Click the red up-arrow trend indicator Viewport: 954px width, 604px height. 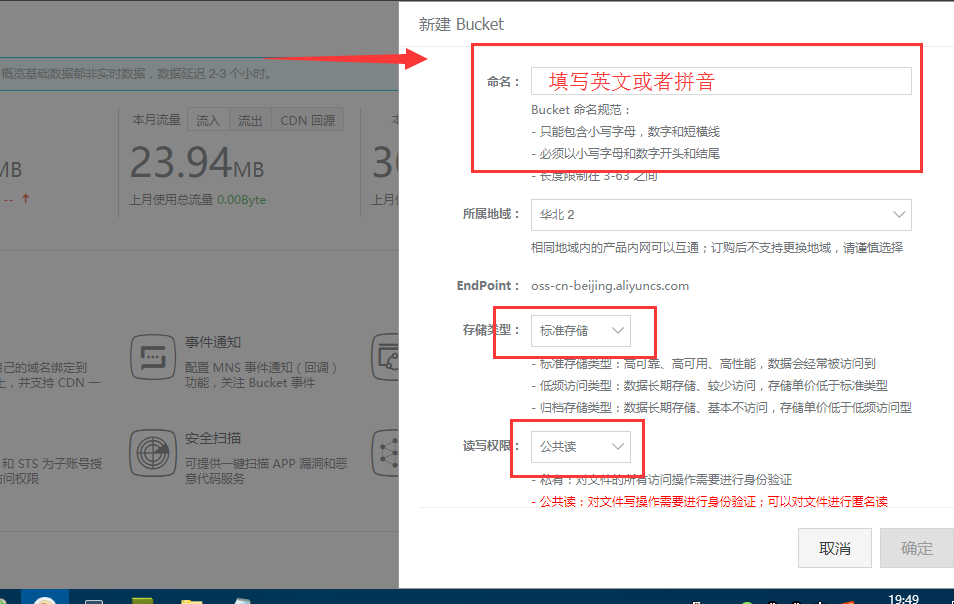point(26,198)
